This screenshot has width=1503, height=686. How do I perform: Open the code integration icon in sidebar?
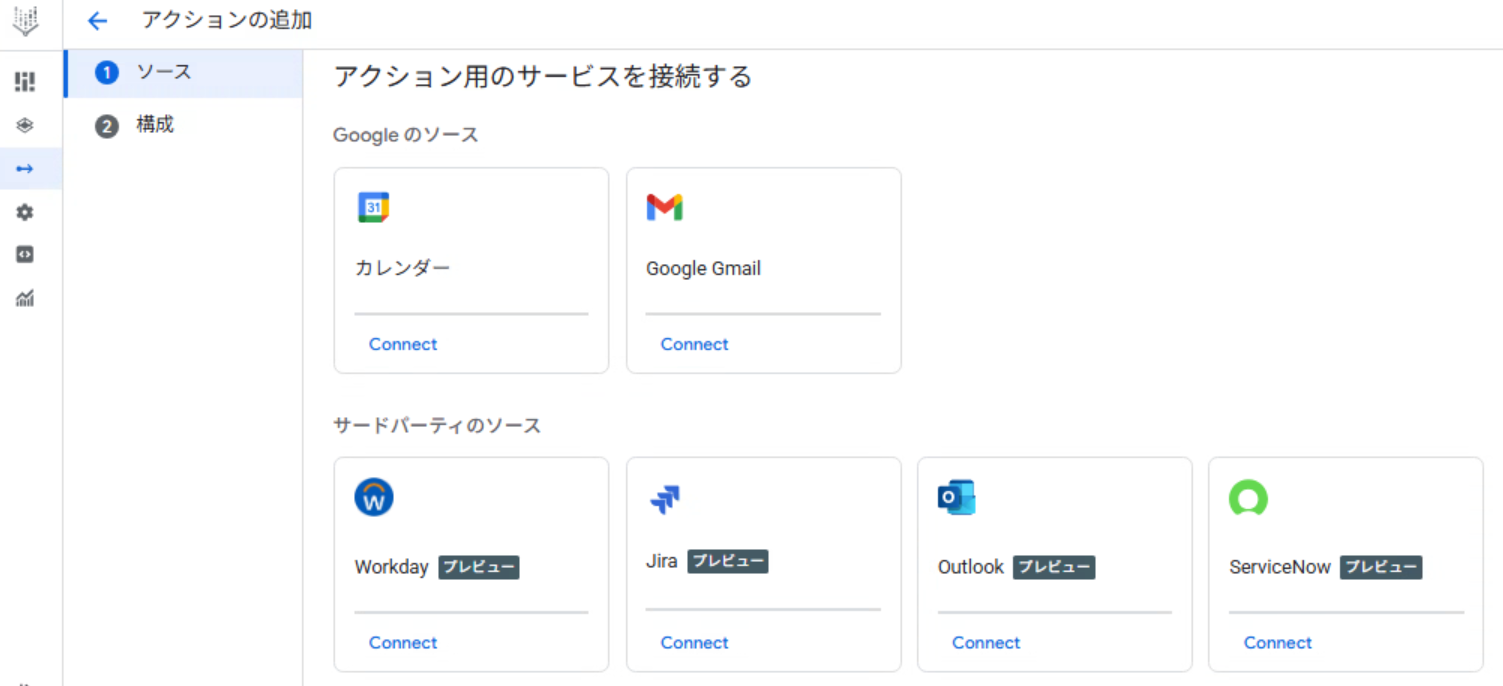[25, 254]
